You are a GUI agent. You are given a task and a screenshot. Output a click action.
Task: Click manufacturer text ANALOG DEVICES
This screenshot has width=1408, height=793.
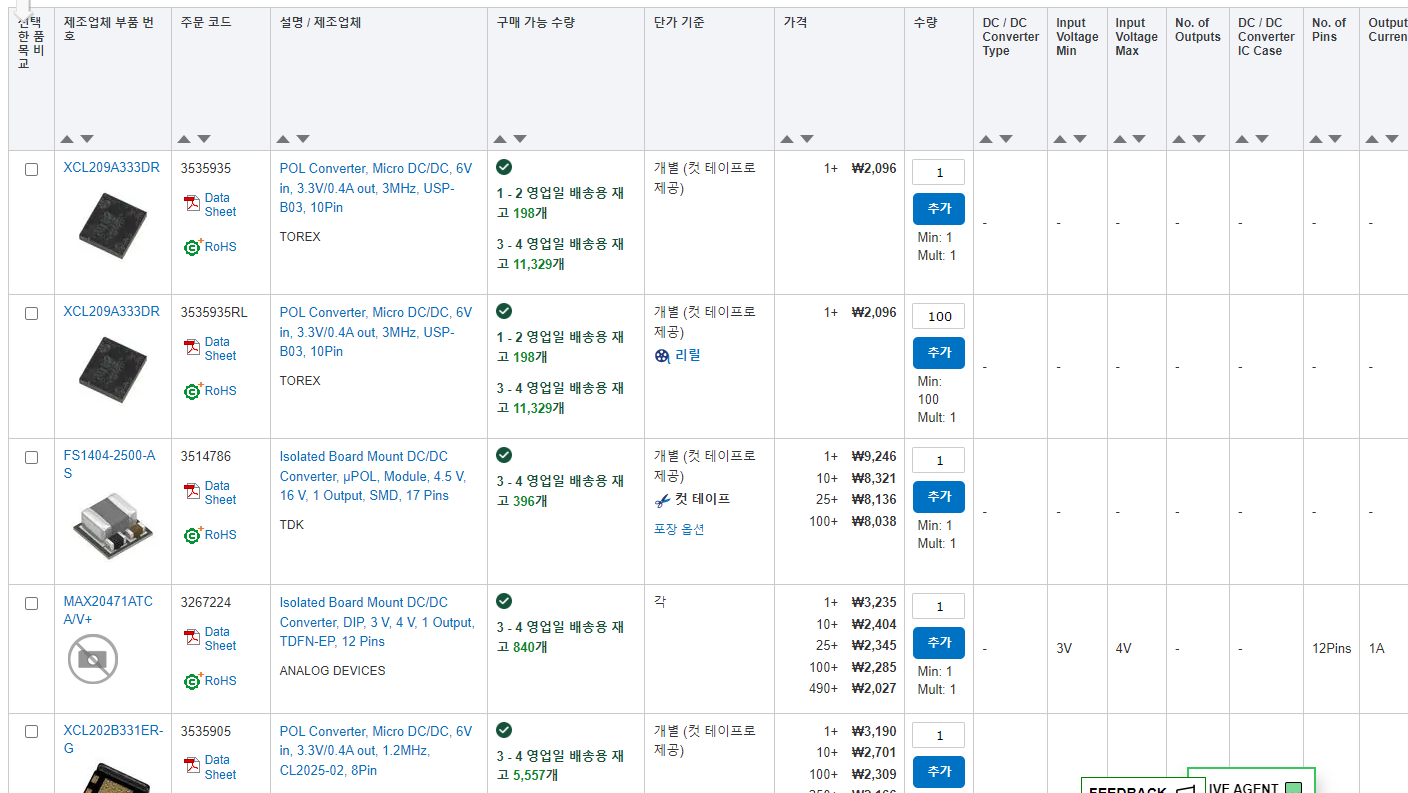pos(332,671)
